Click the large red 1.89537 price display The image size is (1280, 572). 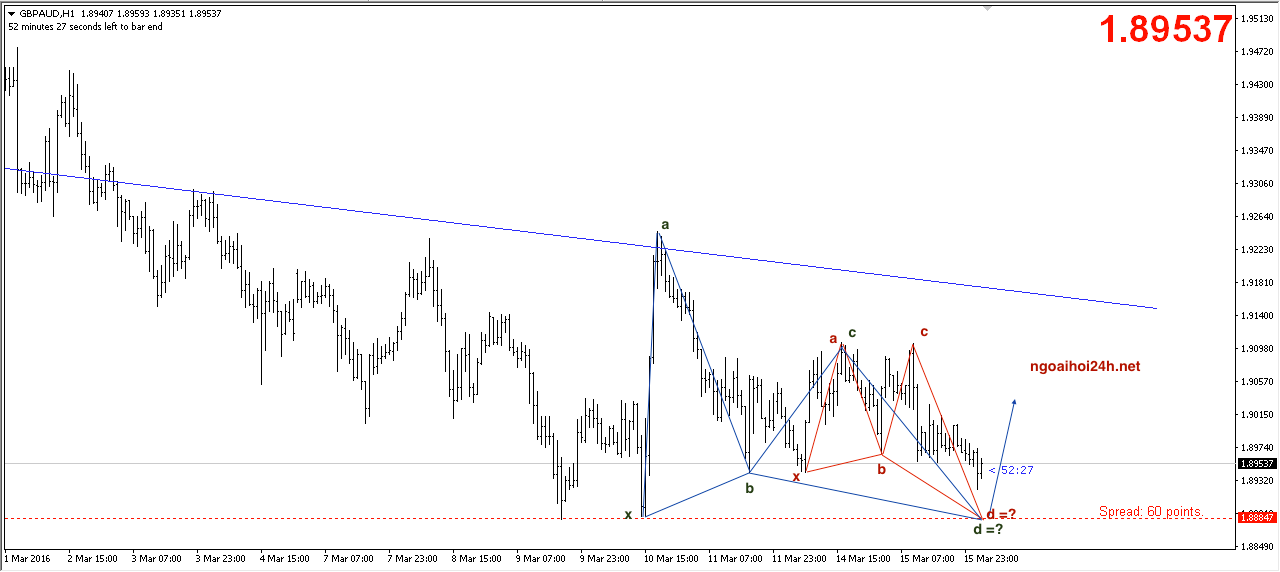pyautogui.click(x=1166, y=30)
